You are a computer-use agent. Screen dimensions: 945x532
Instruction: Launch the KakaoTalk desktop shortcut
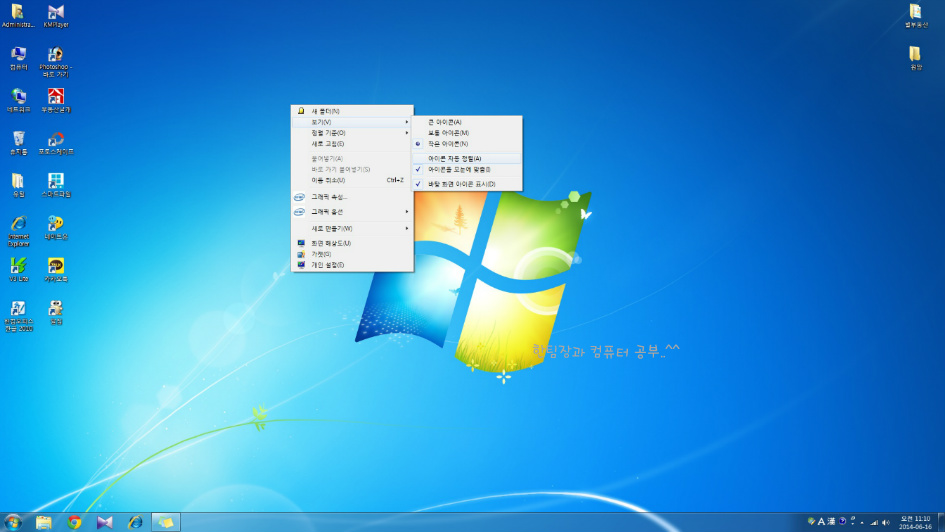tap(56, 267)
